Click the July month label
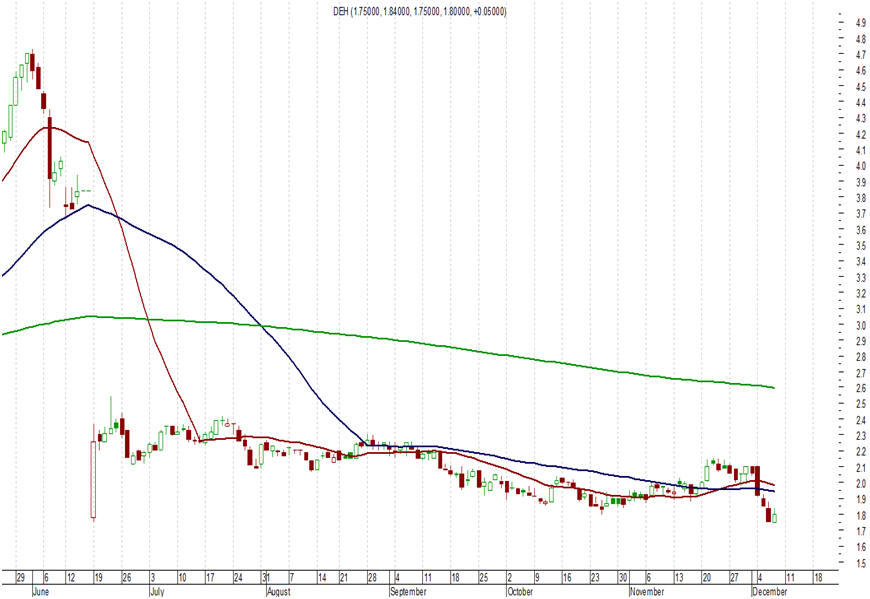Image resolution: width=870 pixels, height=599 pixels. (158, 592)
